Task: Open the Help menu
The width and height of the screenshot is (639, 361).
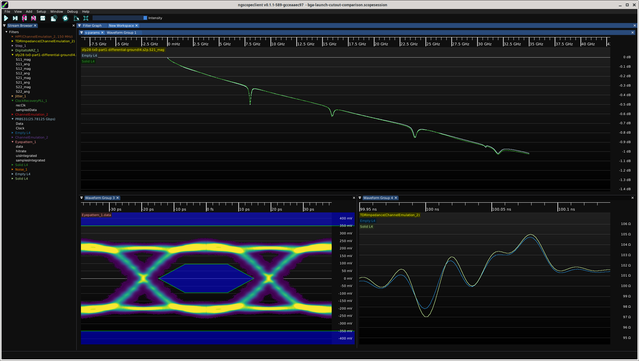Action: coord(86,12)
